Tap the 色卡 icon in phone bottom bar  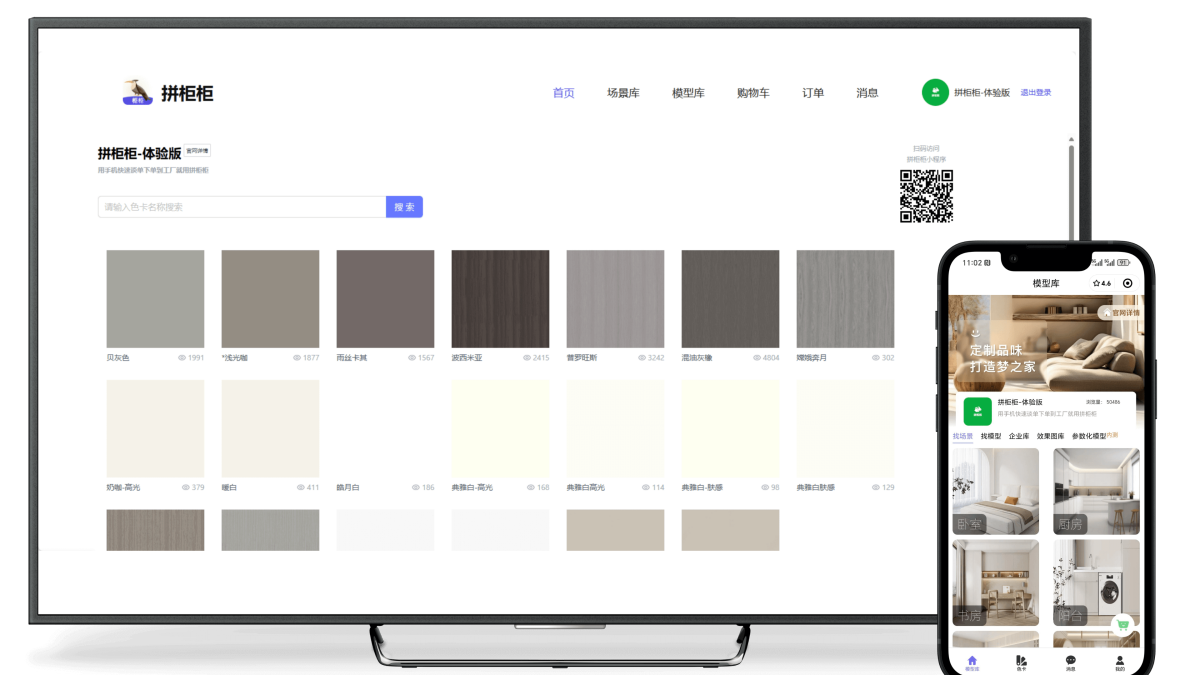(x=1021, y=661)
